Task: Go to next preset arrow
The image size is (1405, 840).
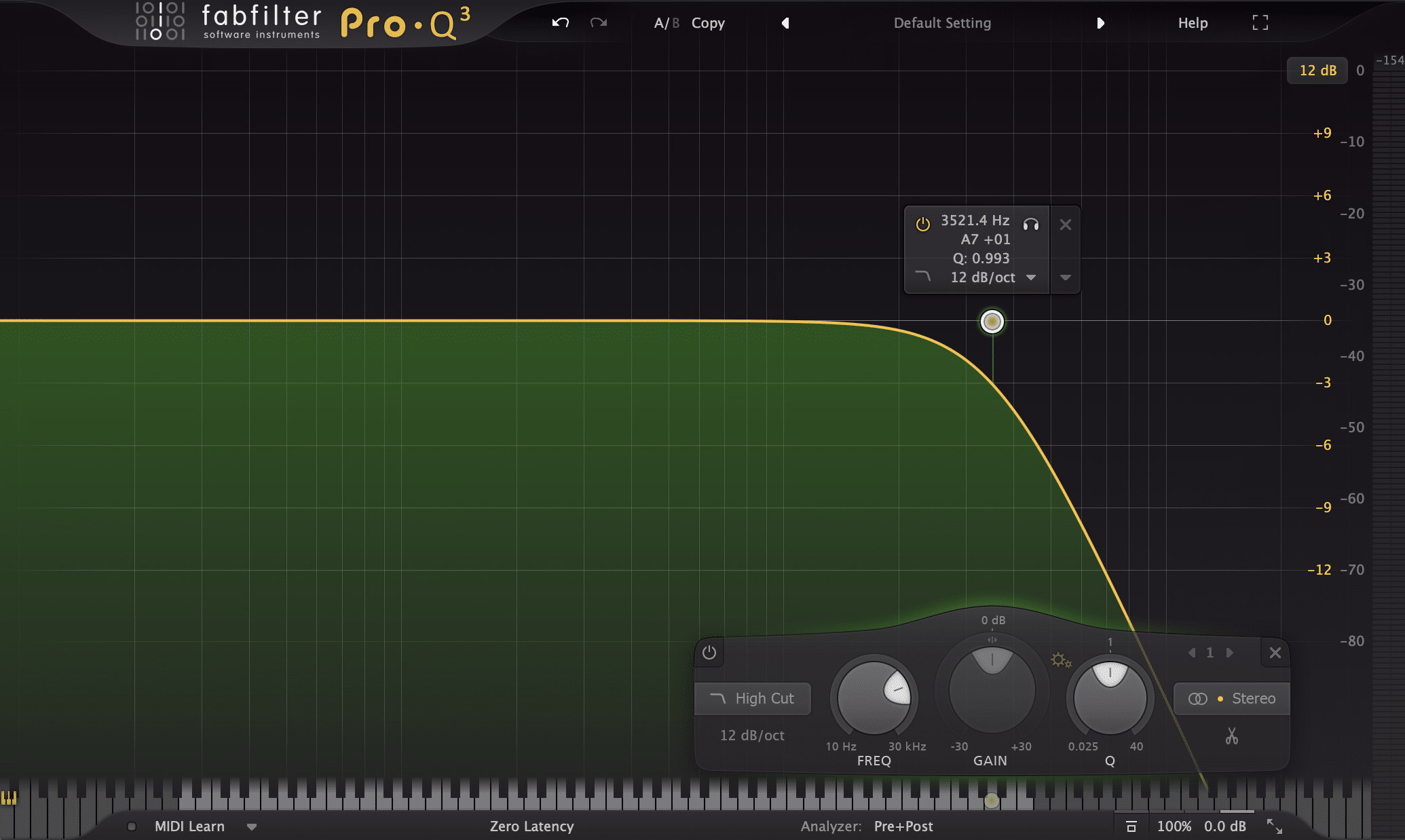Action: pyautogui.click(x=1100, y=23)
